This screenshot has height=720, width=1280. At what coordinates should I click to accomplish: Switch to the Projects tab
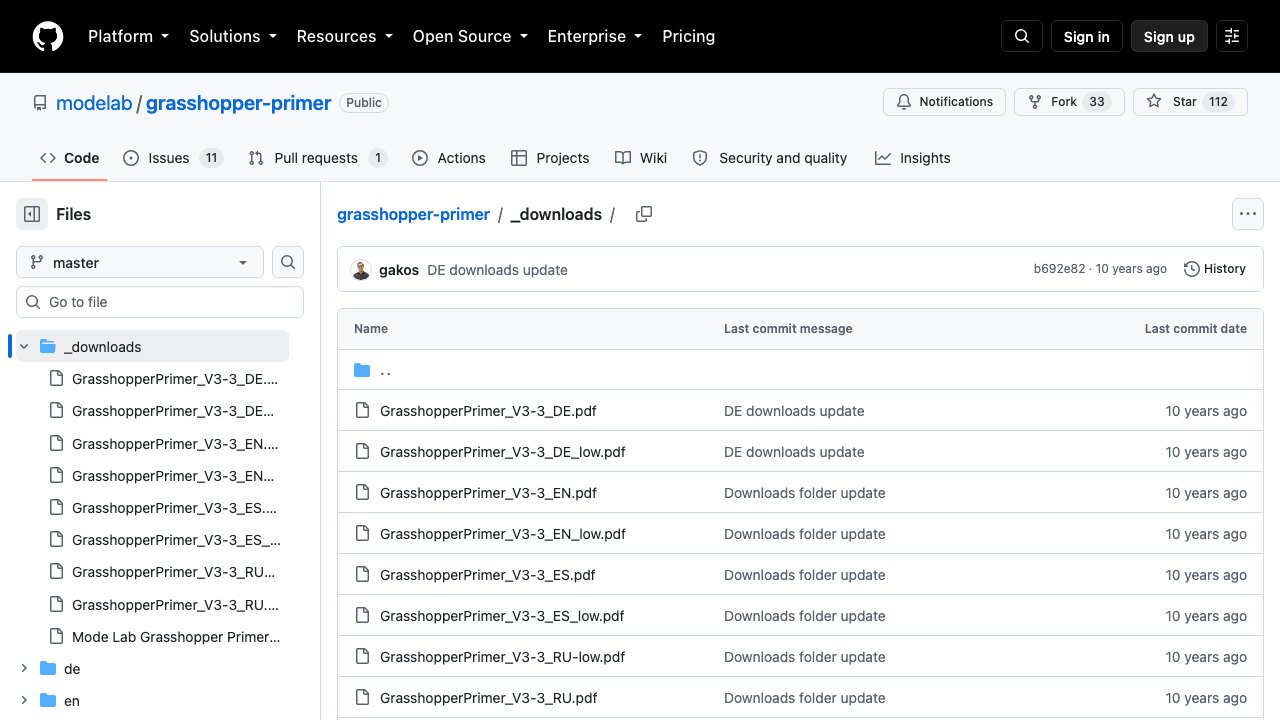pos(550,158)
